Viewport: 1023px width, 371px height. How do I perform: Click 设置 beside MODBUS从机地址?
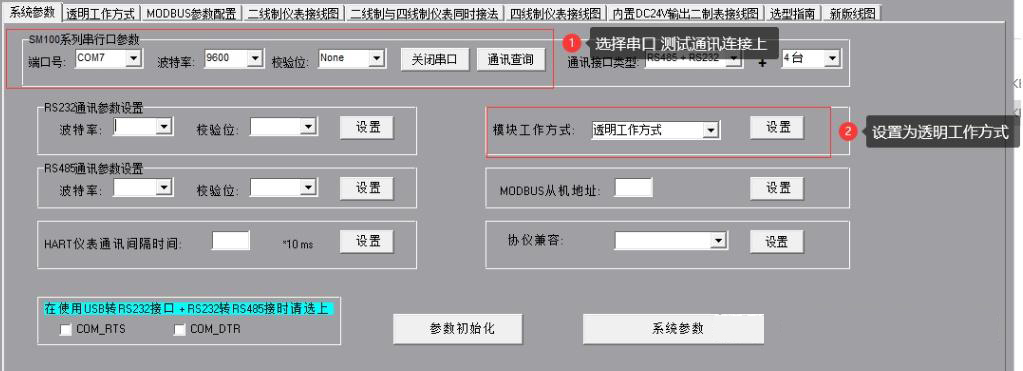click(777, 188)
